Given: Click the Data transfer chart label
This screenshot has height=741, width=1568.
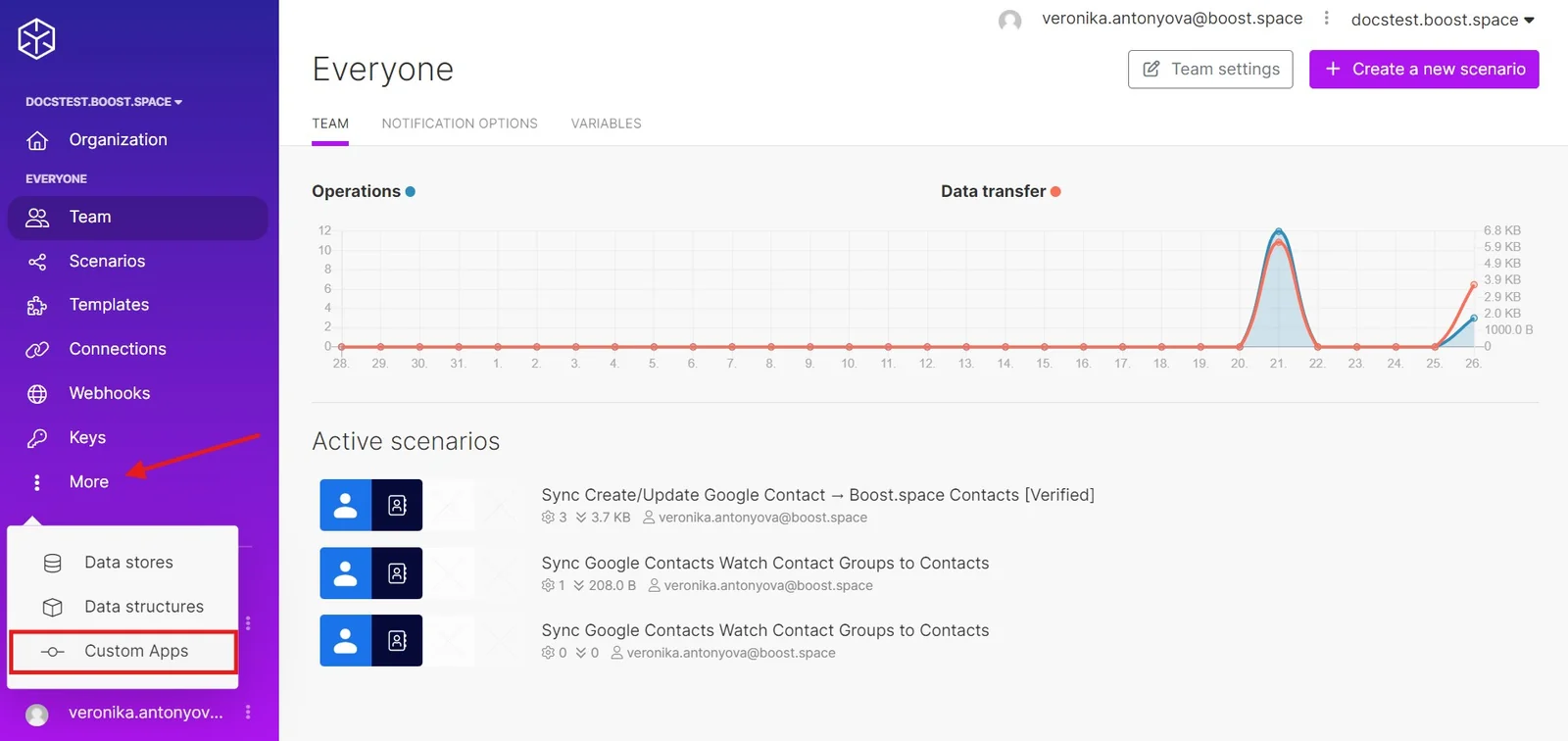Looking at the screenshot, I should (993, 192).
